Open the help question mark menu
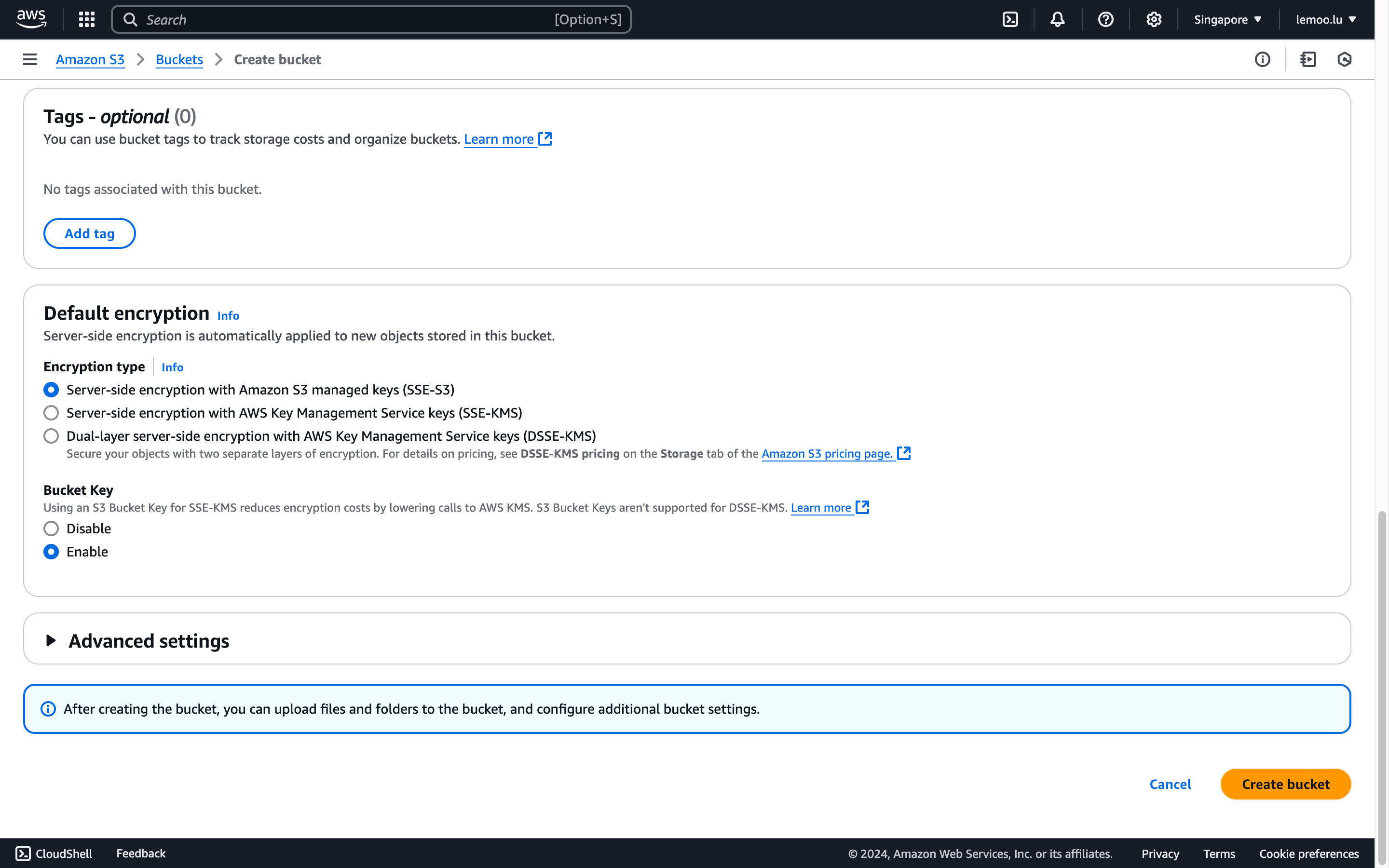Image resolution: width=1389 pixels, height=868 pixels. (x=1105, y=19)
